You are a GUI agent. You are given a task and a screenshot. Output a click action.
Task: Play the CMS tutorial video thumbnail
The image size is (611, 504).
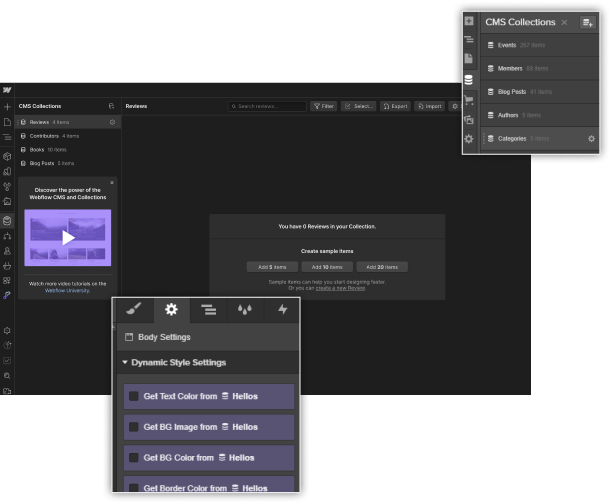68,238
